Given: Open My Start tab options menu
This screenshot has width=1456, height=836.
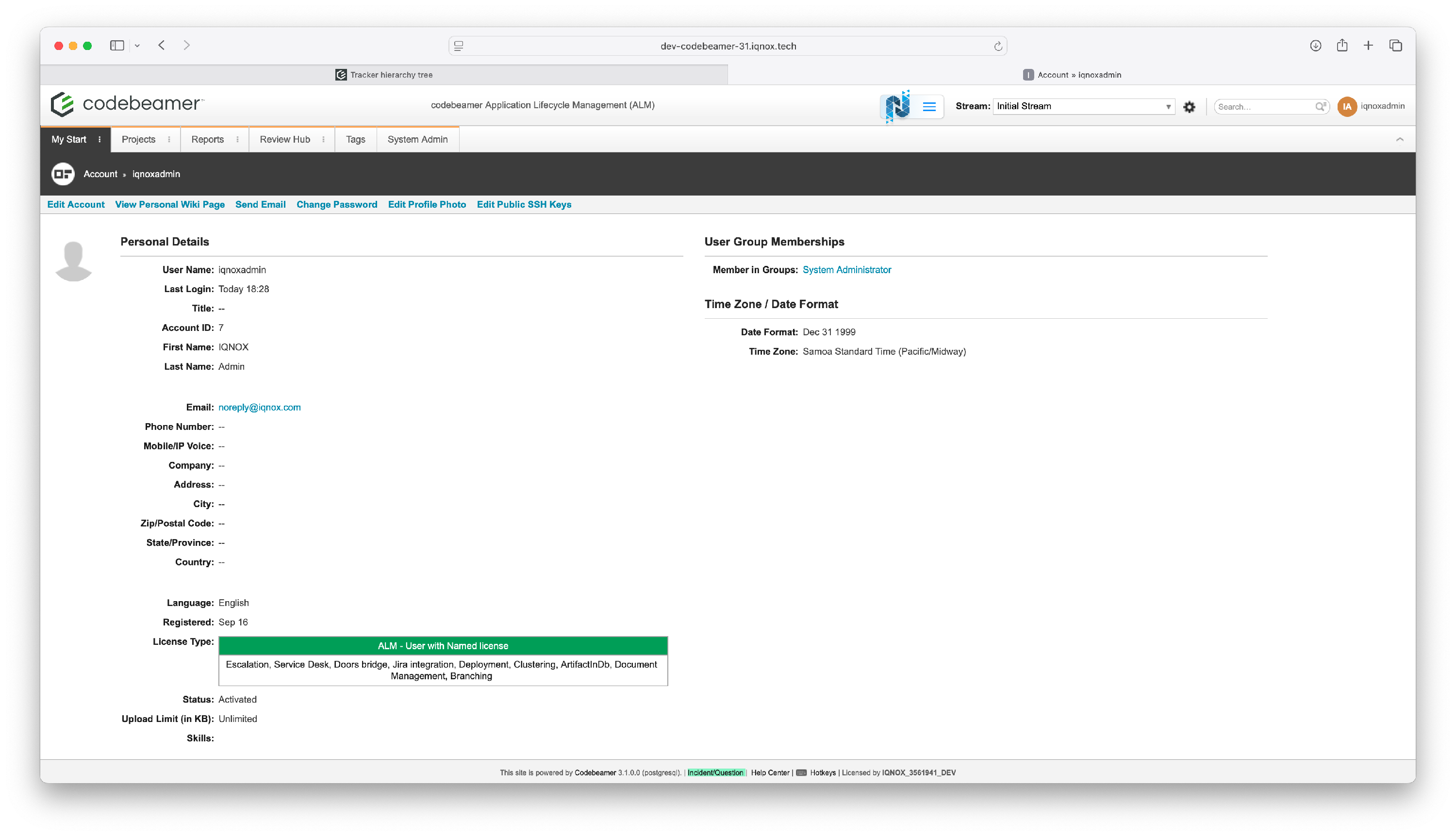Looking at the screenshot, I should coord(100,140).
